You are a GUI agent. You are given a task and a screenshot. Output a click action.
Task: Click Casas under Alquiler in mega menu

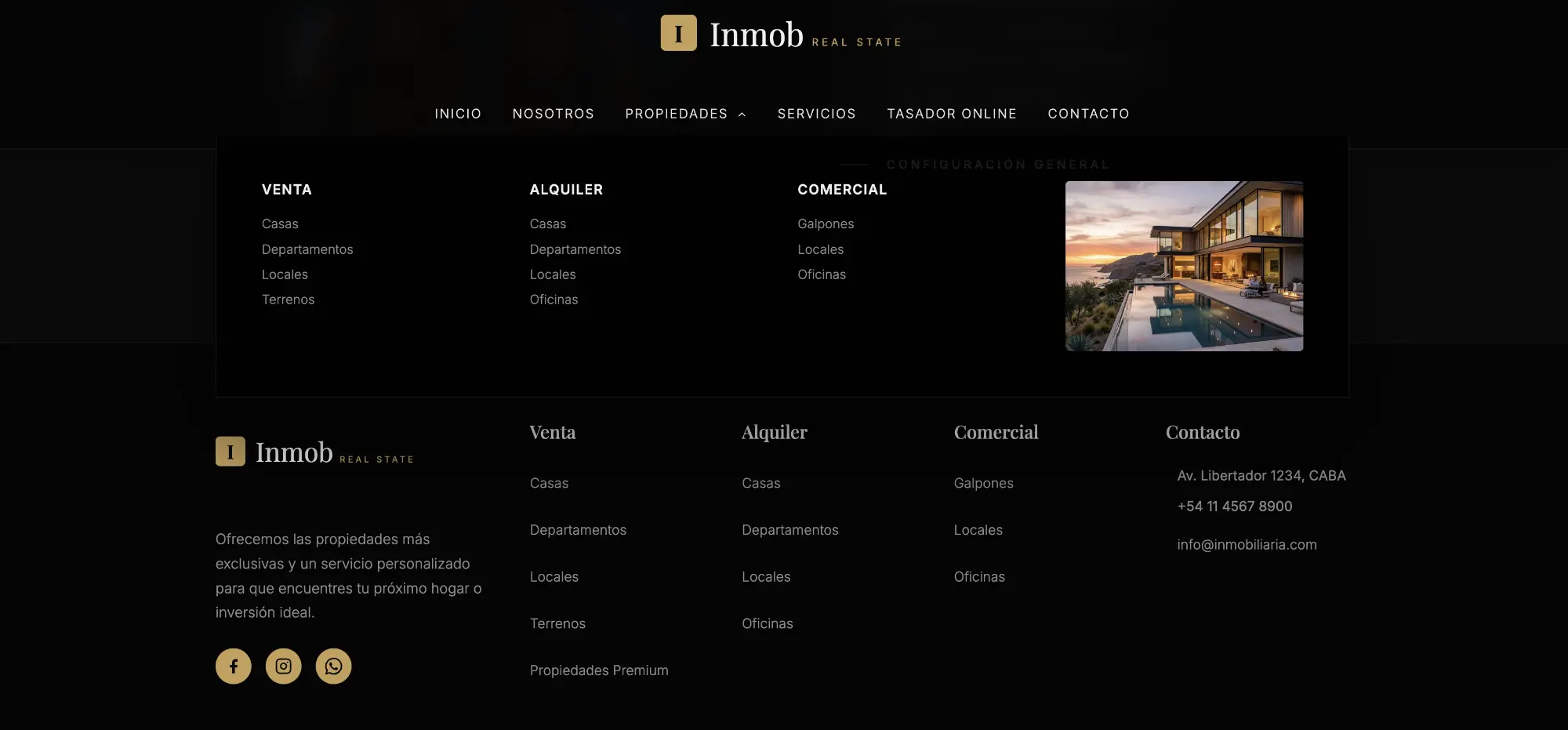tap(548, 223)
